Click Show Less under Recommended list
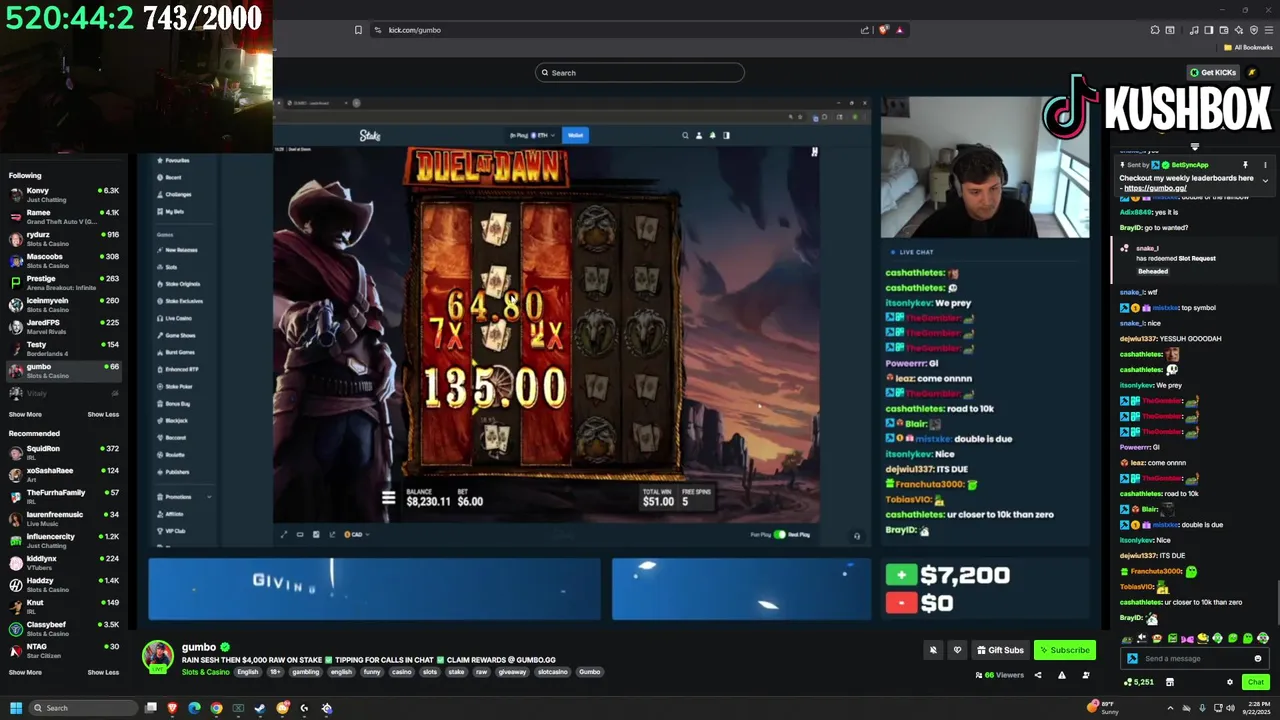1280x720 pixels. pos(103,672)
